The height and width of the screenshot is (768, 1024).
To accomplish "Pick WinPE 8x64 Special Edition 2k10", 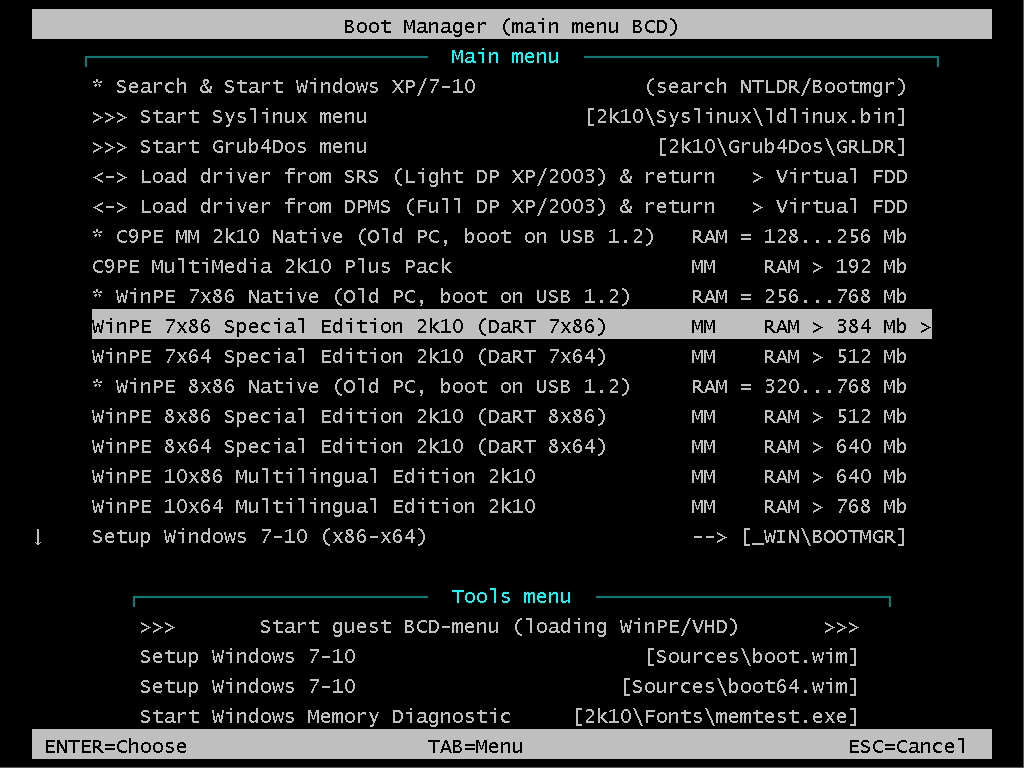I will click(349, 447).
